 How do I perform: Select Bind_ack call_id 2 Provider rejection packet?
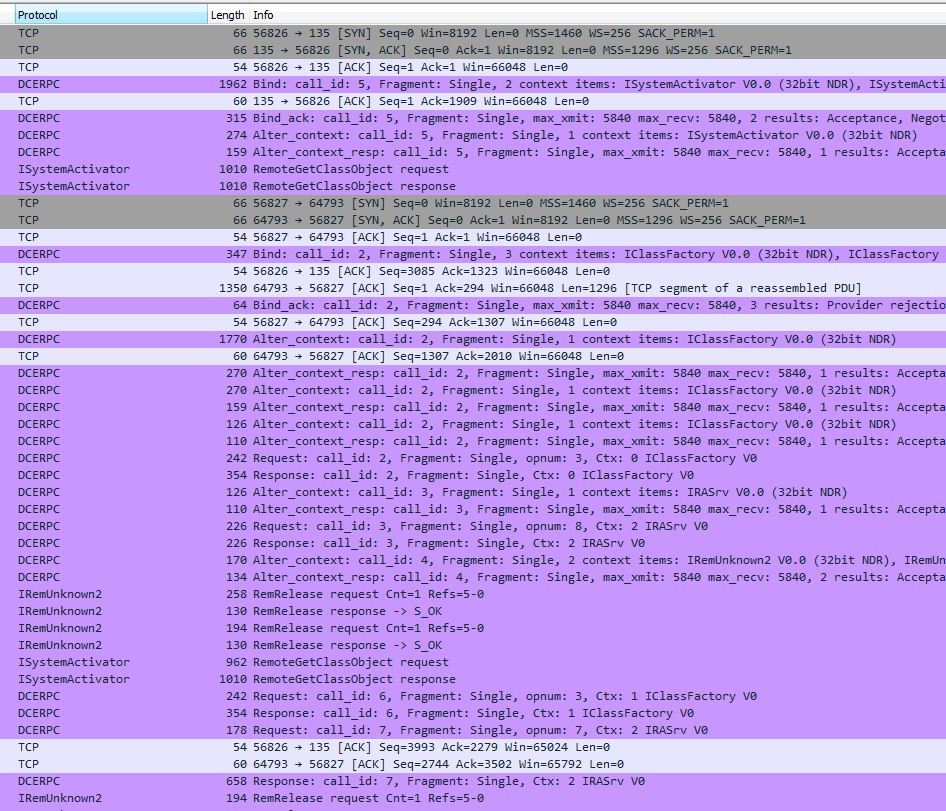pyautogui.click(x=473, y=305)
